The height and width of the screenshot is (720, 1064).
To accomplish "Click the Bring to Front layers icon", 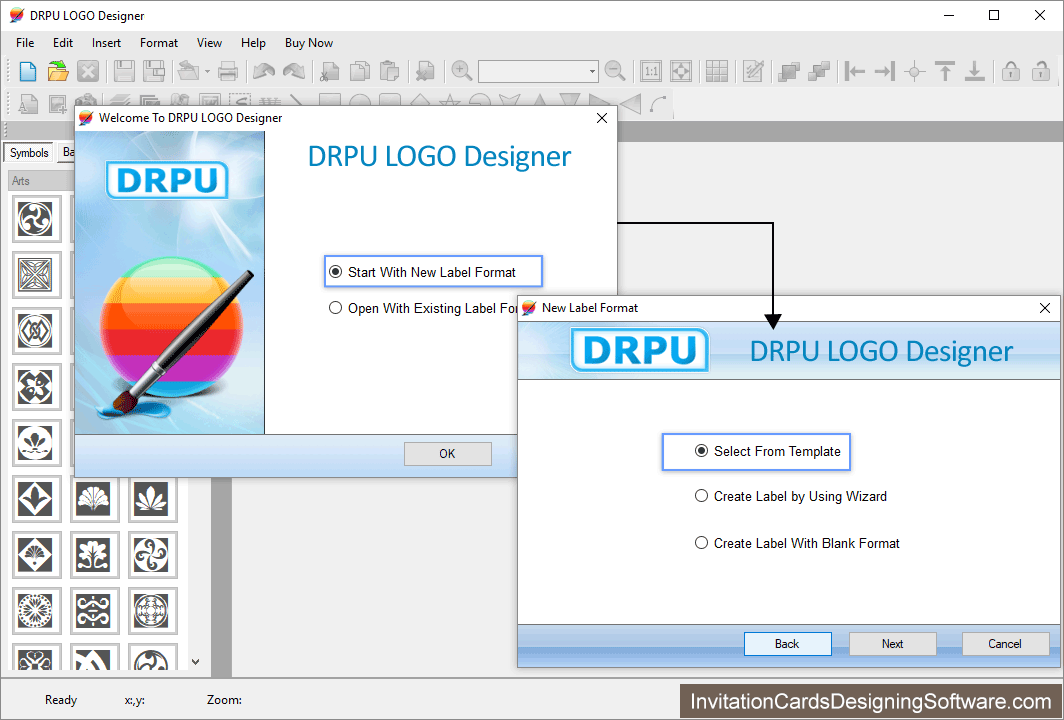I will tap(788, 71).
